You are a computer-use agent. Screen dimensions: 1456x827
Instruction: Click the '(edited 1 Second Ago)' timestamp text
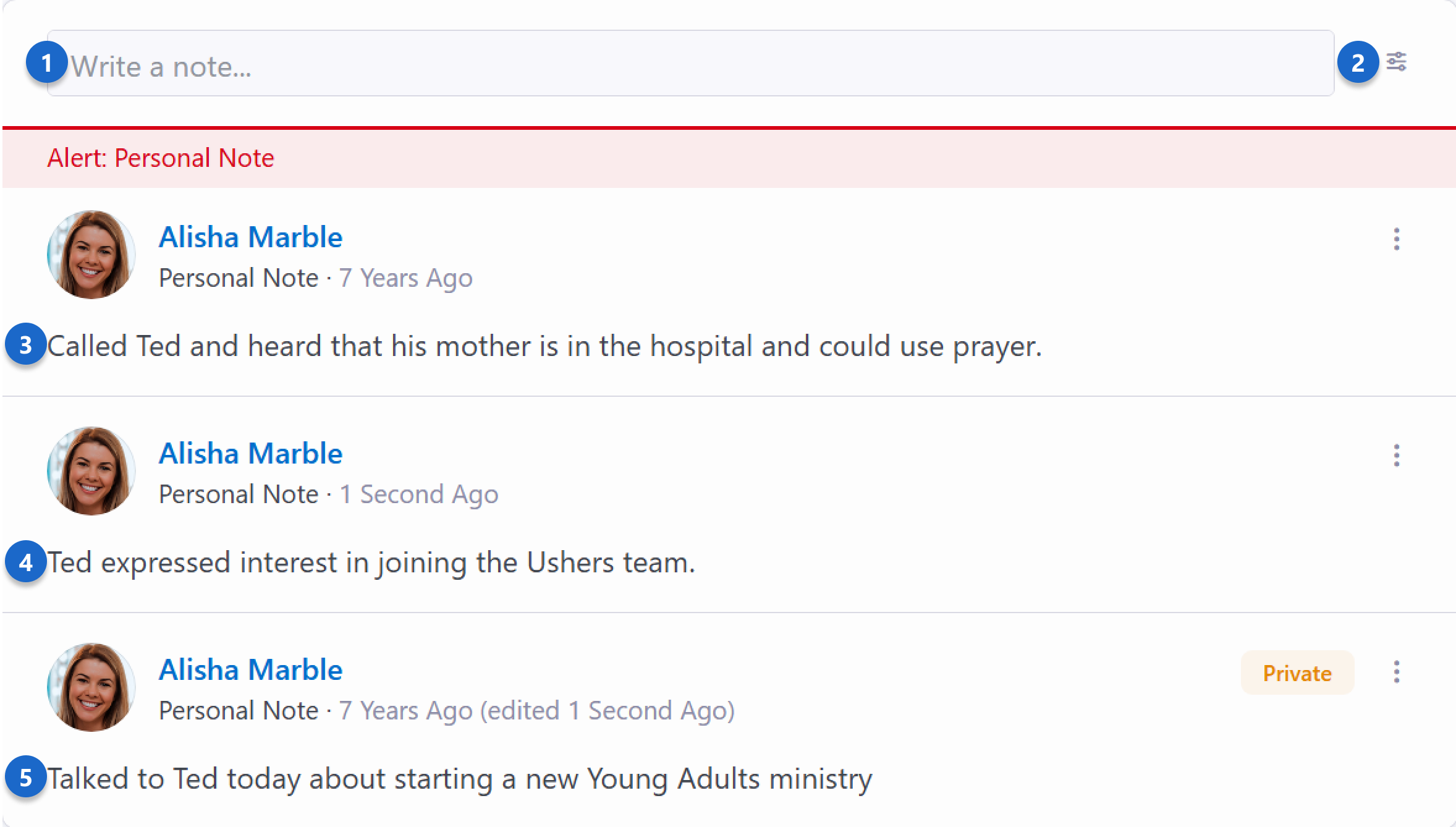608,711
